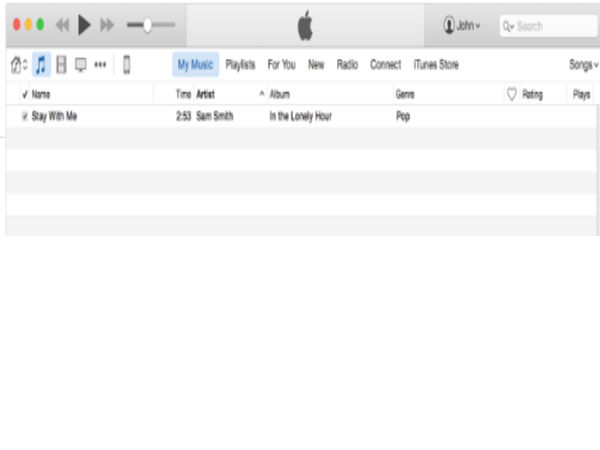Viewport: 600px width, 450px height.
Task: Click the heart Love column header
Action: point(512,94)
